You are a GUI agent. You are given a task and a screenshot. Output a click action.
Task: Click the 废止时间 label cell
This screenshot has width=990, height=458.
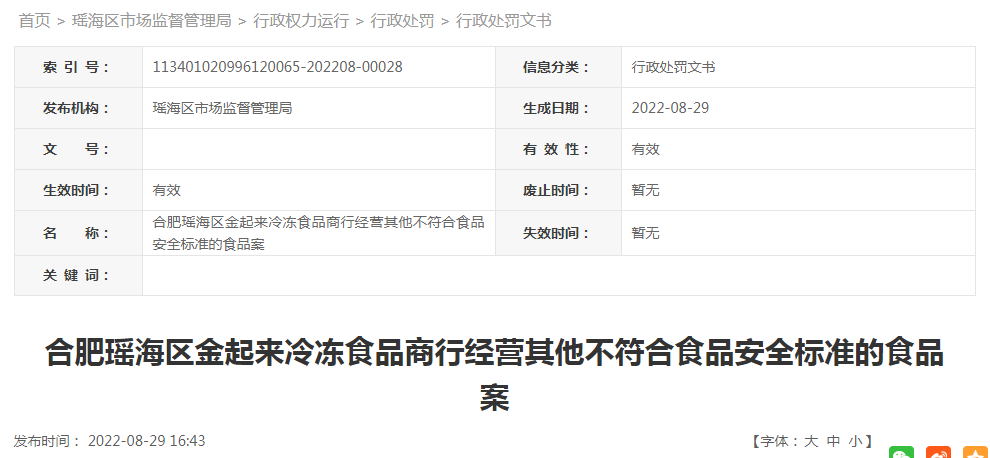click(558, 190)
